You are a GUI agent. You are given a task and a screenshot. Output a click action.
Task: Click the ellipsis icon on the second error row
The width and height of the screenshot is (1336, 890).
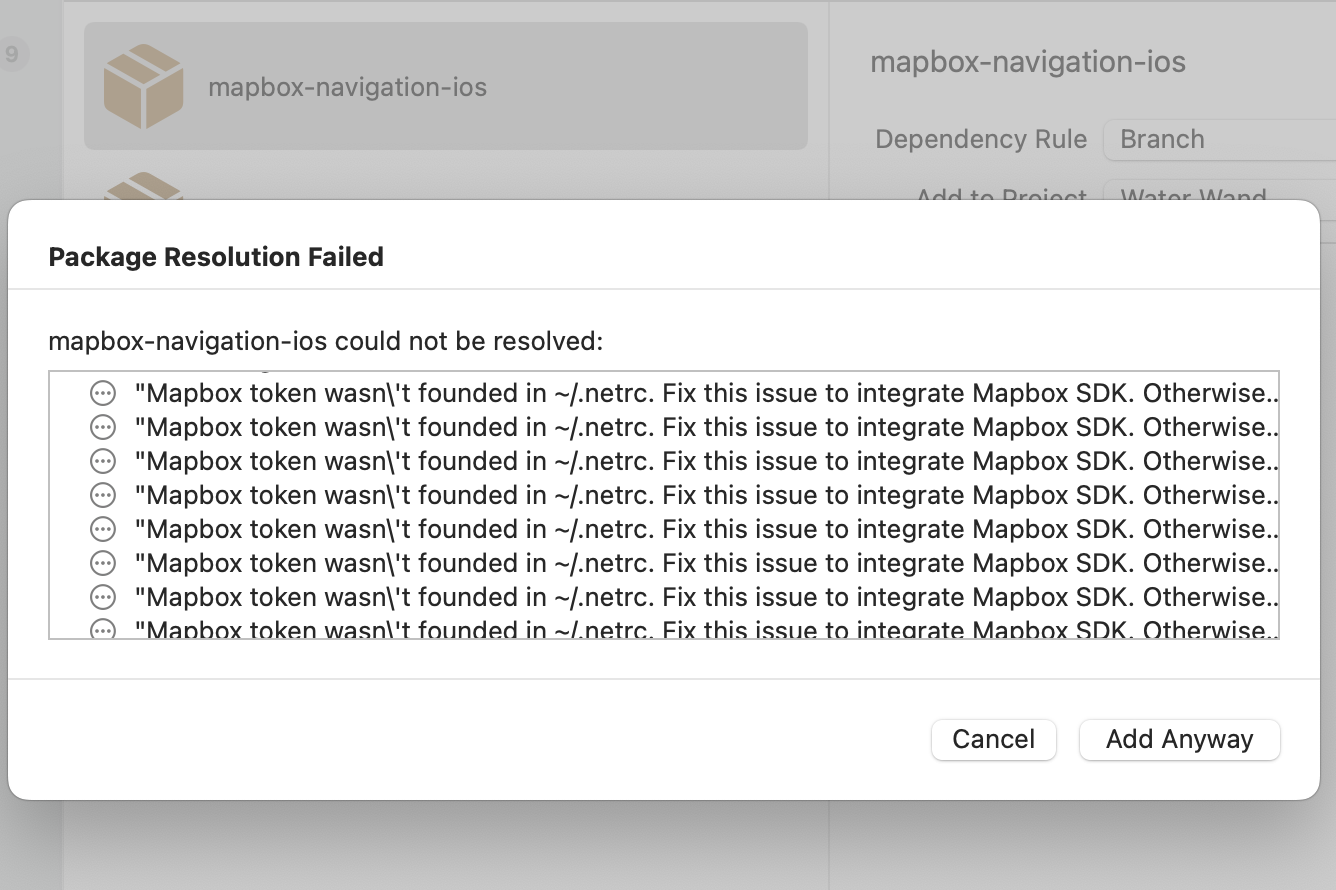103,427
